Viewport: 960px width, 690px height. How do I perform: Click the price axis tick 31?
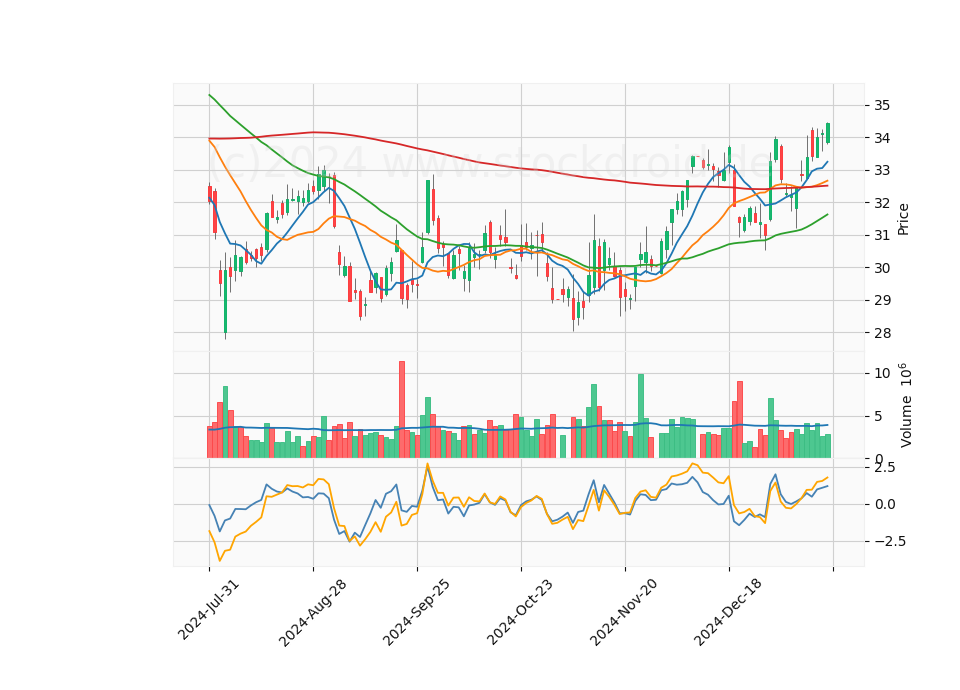pyautogui.click(x=882, y=235)
